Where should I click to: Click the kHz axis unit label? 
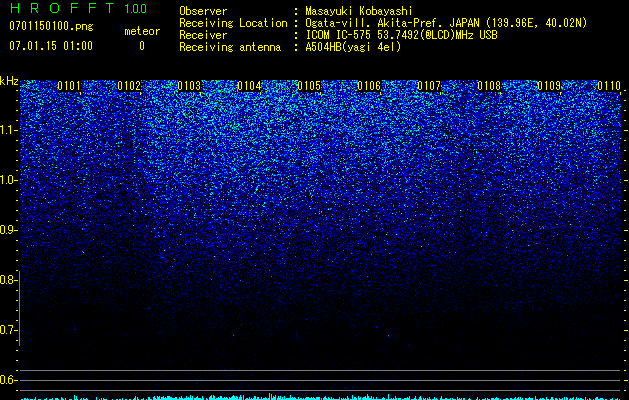coord(9,81)
